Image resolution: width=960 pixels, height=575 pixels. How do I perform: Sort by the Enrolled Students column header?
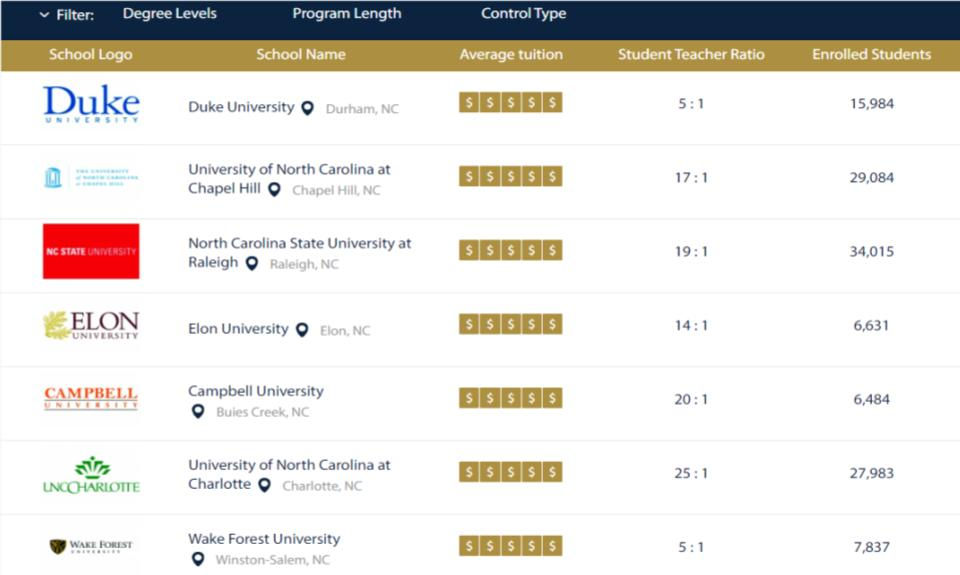click(x=871, y=54)
